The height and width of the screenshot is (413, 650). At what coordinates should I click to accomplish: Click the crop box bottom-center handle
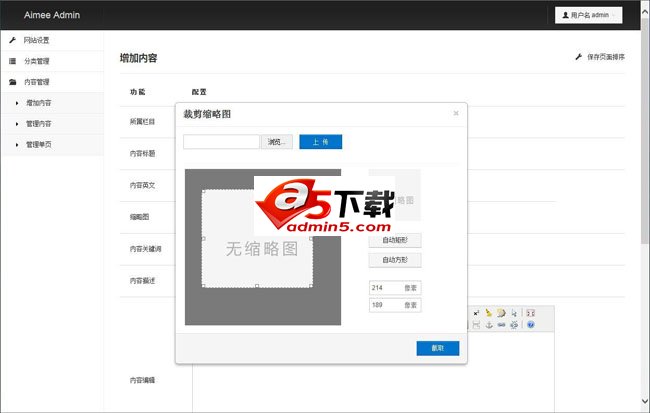[257, 286]
